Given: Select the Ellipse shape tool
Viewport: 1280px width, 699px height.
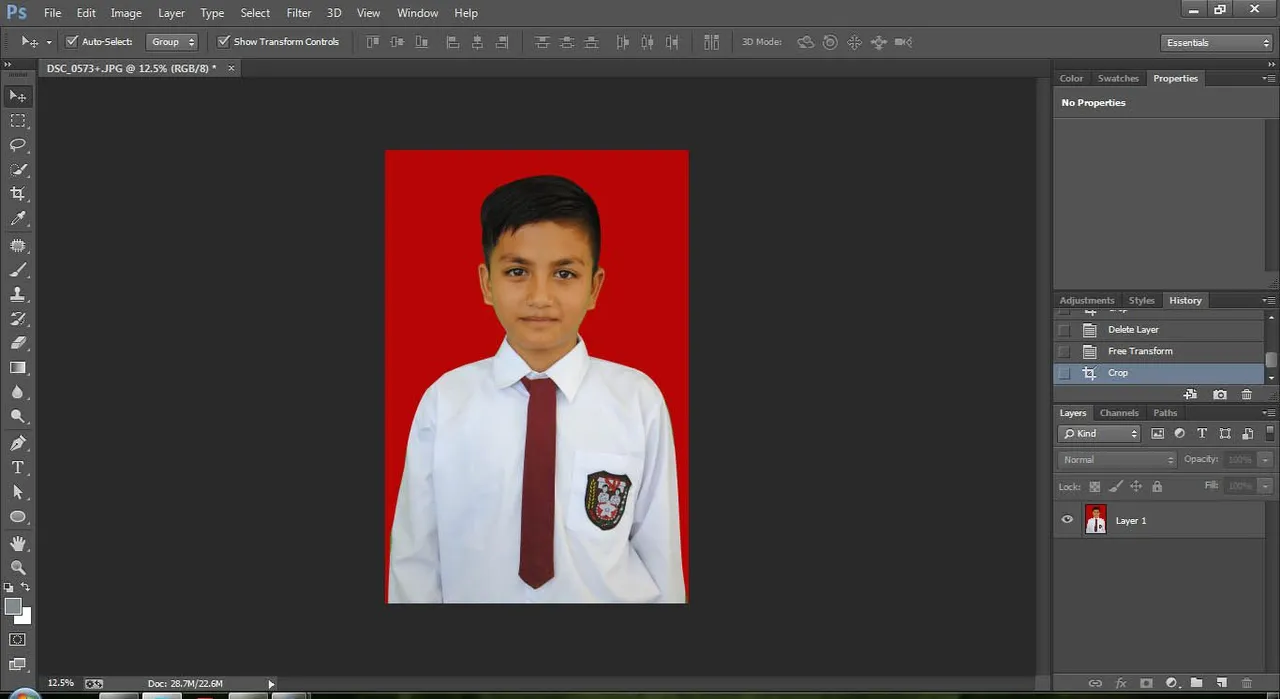Looking at the screenshot, I should pos(18,517).
